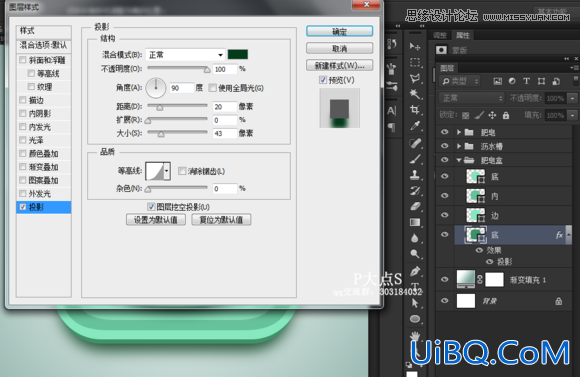Screen dimensions: 580x377
Task: Enable the 颜色叠加 checkbox
Action: 23,153
